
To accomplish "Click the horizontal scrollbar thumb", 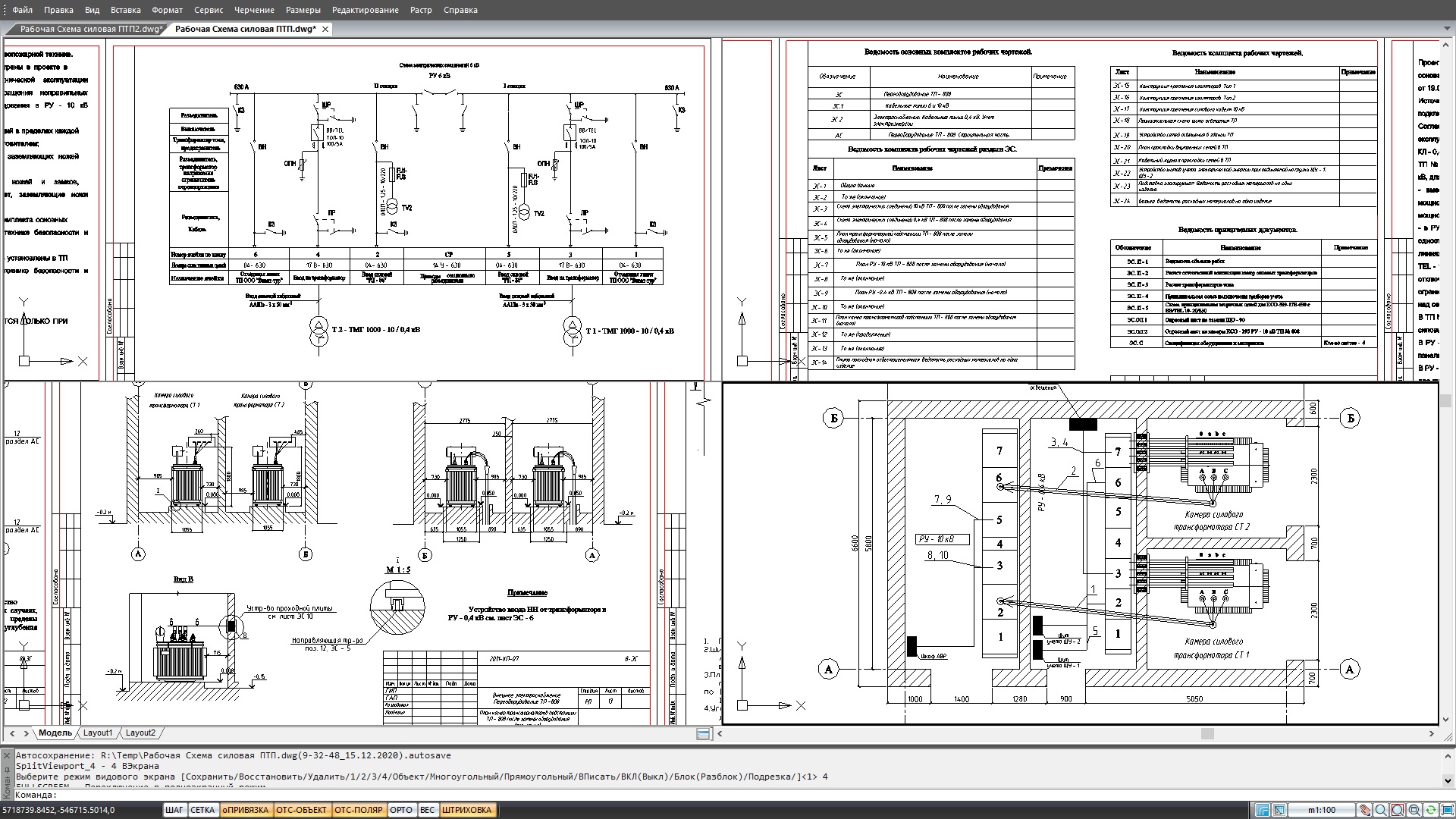I will click(1207, 733).
